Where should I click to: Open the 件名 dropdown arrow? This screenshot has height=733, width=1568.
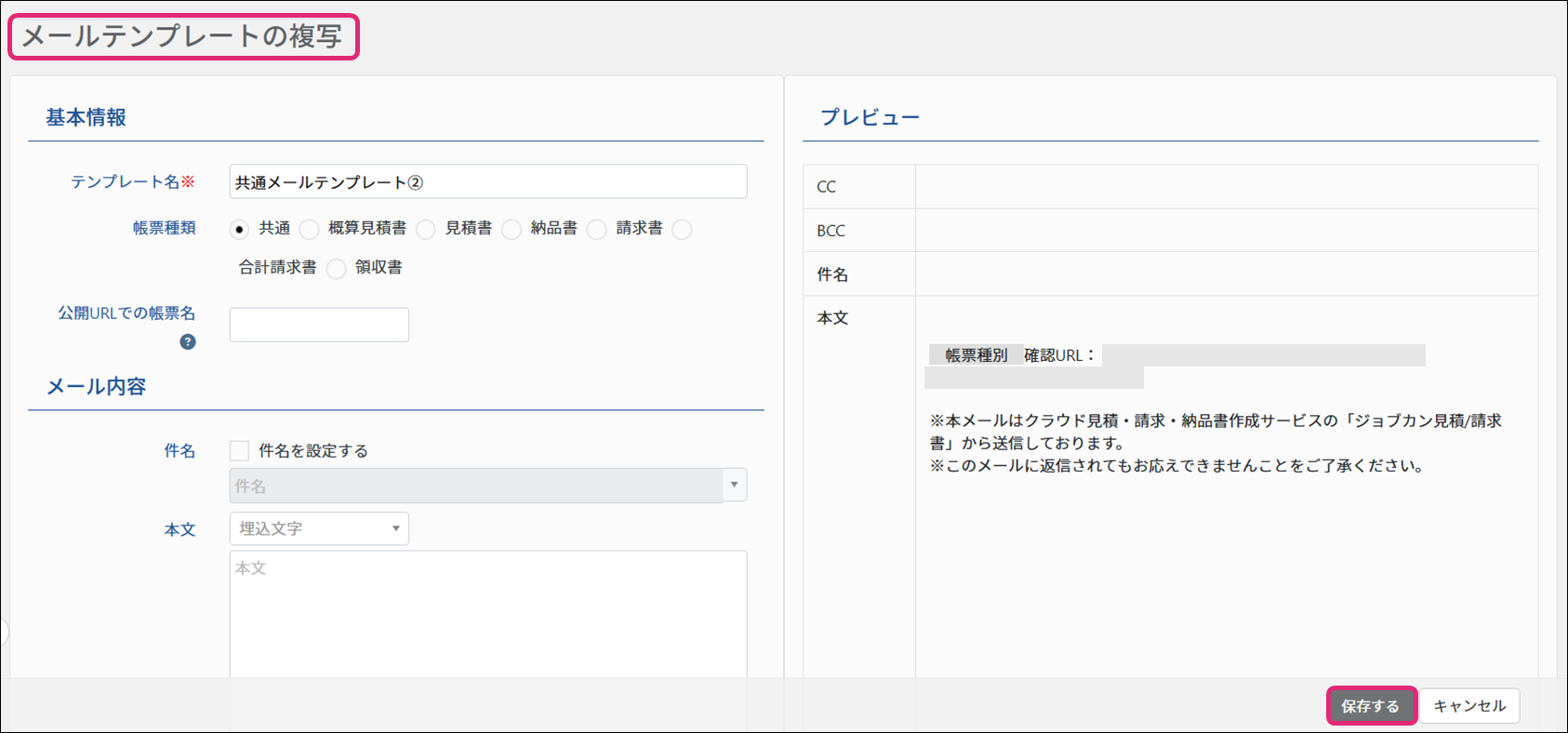[x=735, y=486]
